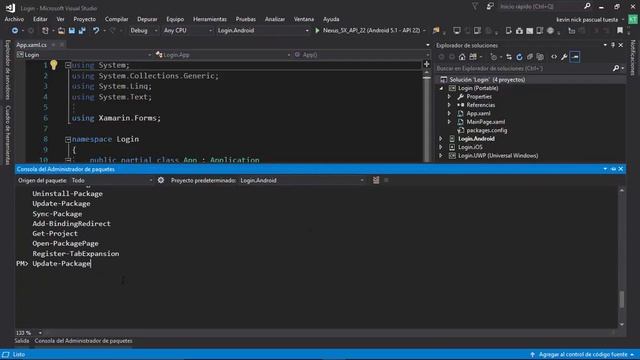Click the lightbulb quick actions icon
This screenshot has width=640, height=360.
[x=53, y=64]
